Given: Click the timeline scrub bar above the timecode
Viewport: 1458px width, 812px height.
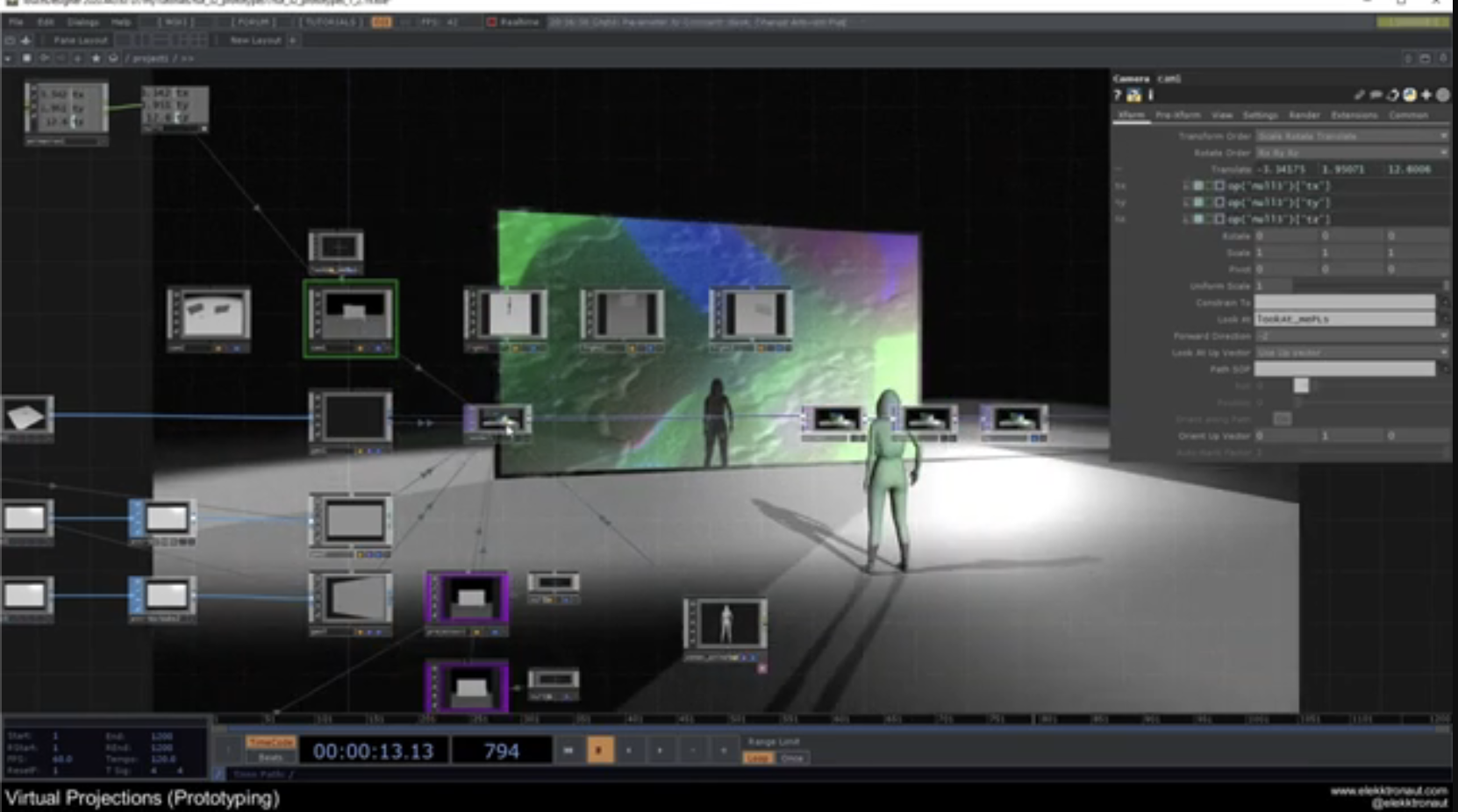Looking at the screenshot, I should tap(833, 727).
